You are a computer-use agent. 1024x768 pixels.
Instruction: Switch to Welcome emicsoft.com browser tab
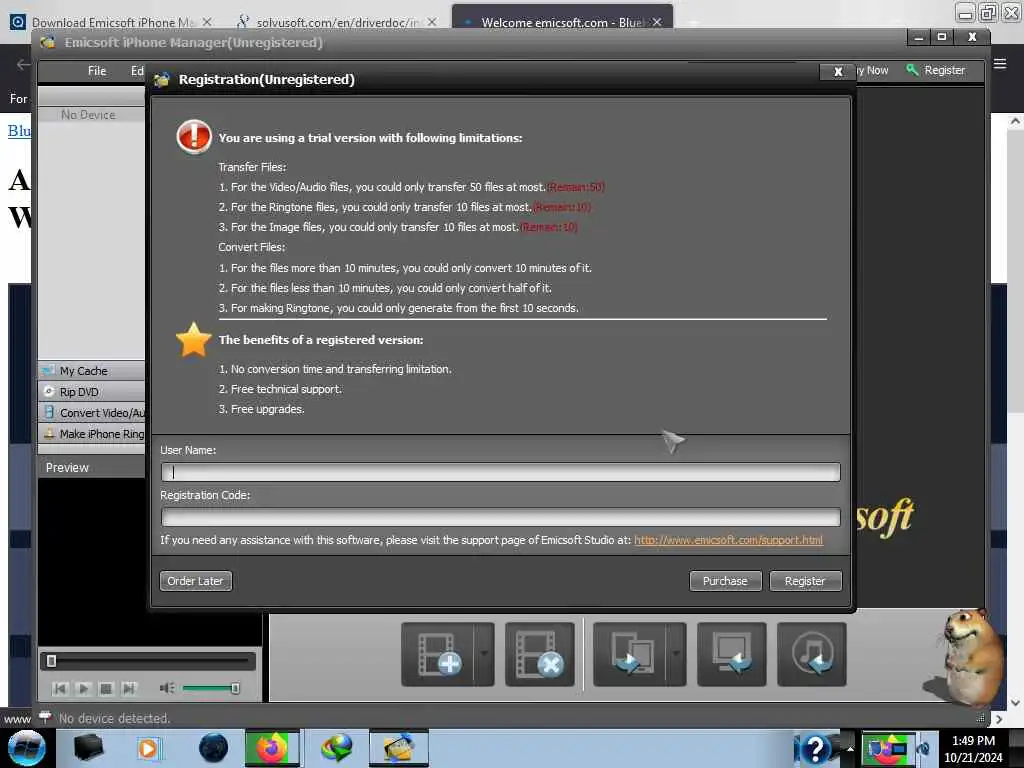562,22
